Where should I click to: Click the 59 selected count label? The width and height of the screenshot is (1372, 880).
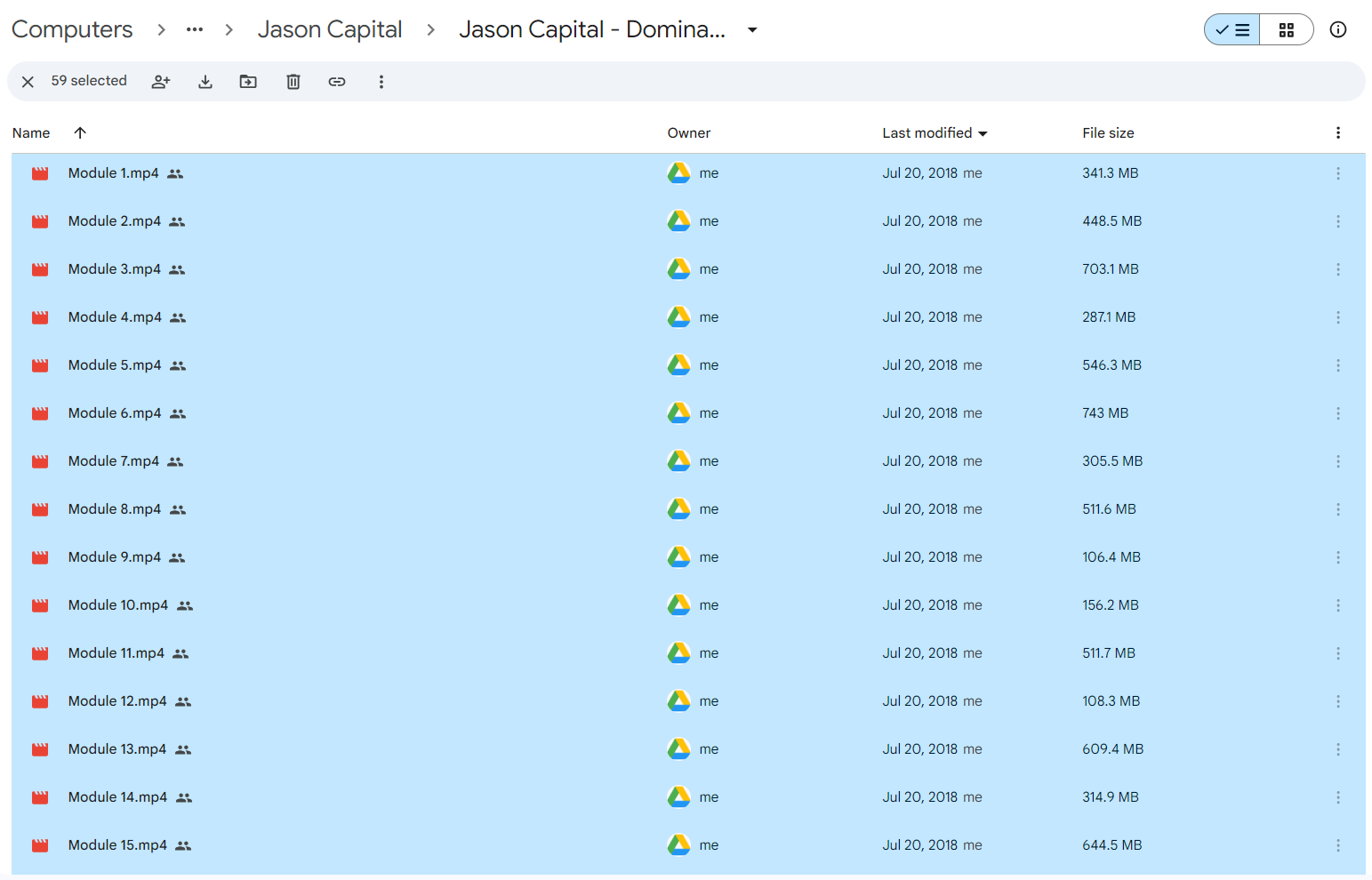(x=89, y=81)
